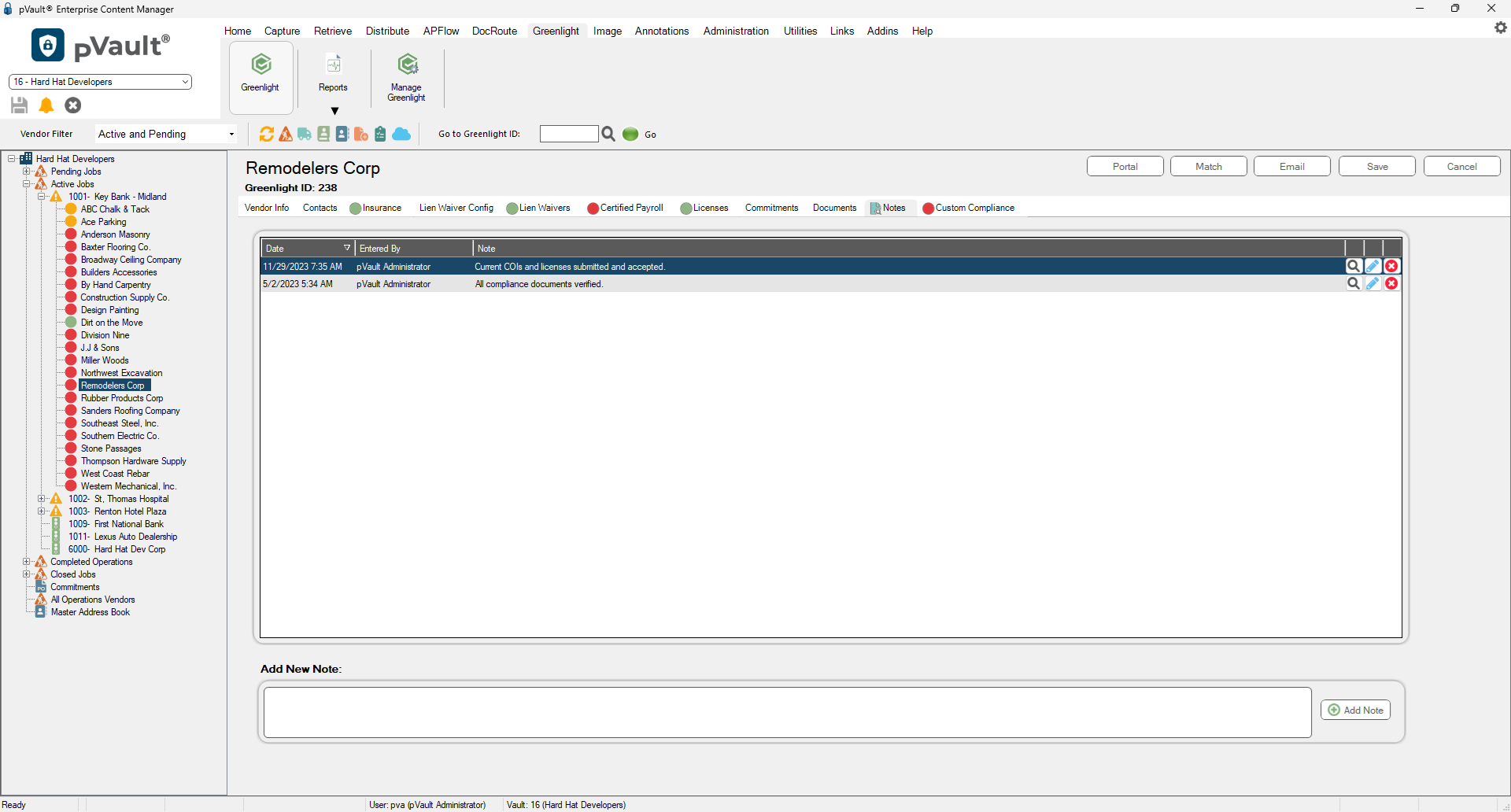Select Dirt on the Move vendor in tree
This screenshot has width=1511, height=812.
[x=112, y=323]
